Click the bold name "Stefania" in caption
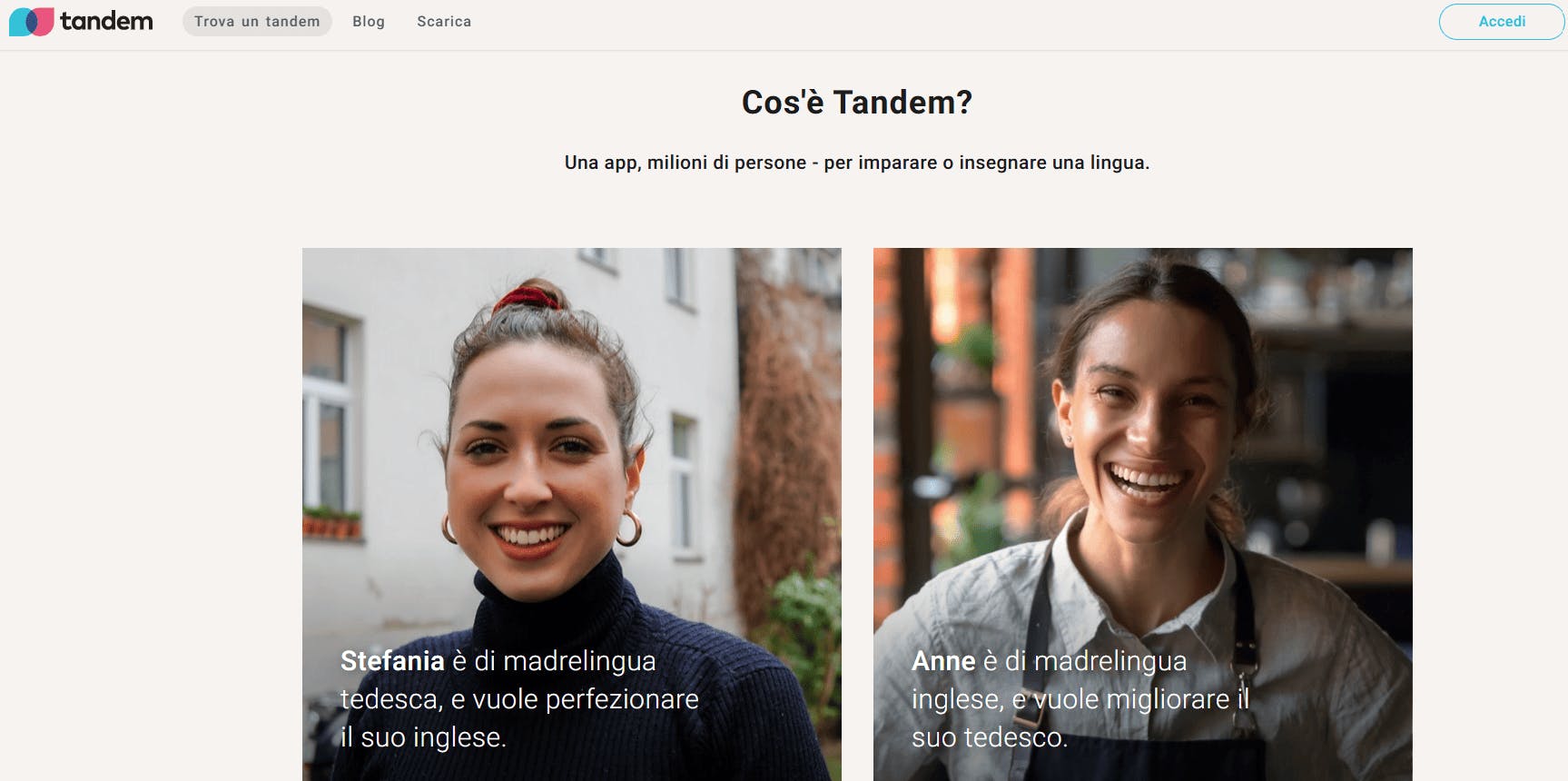This screenshot has width=1568, height=781. coord(392,660)
